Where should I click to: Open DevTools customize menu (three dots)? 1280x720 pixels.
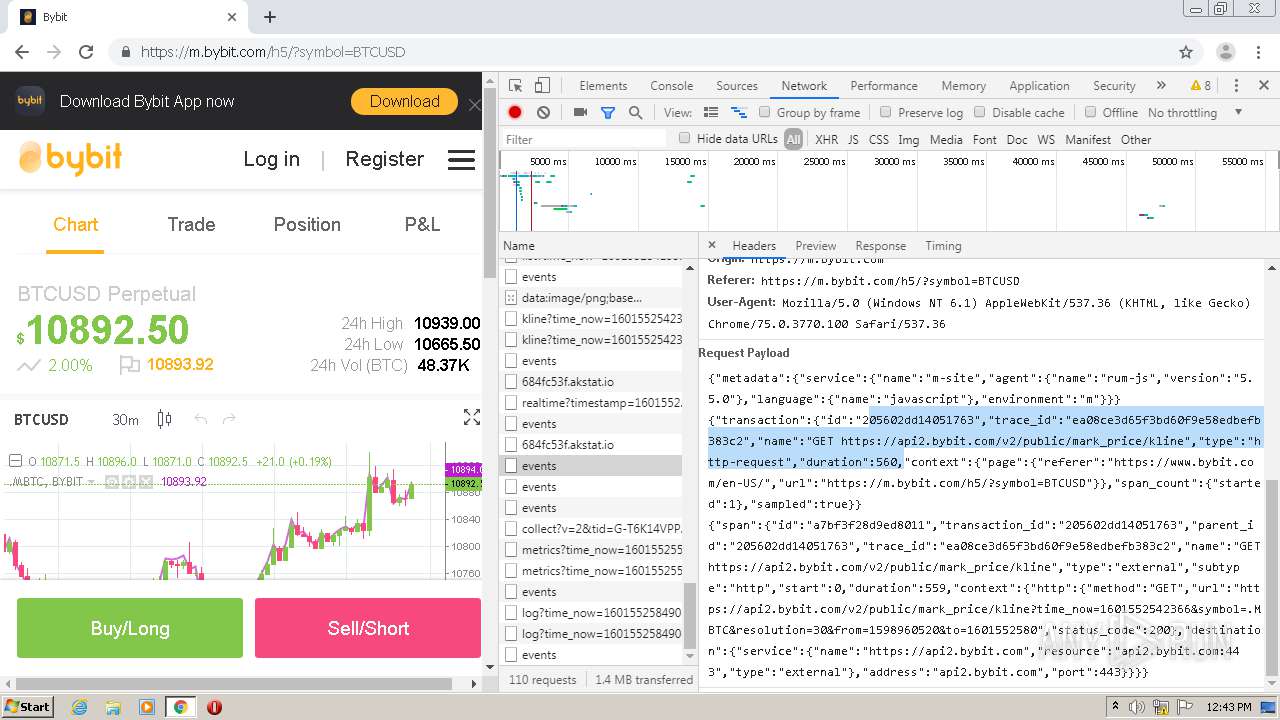click(1236, 86)
